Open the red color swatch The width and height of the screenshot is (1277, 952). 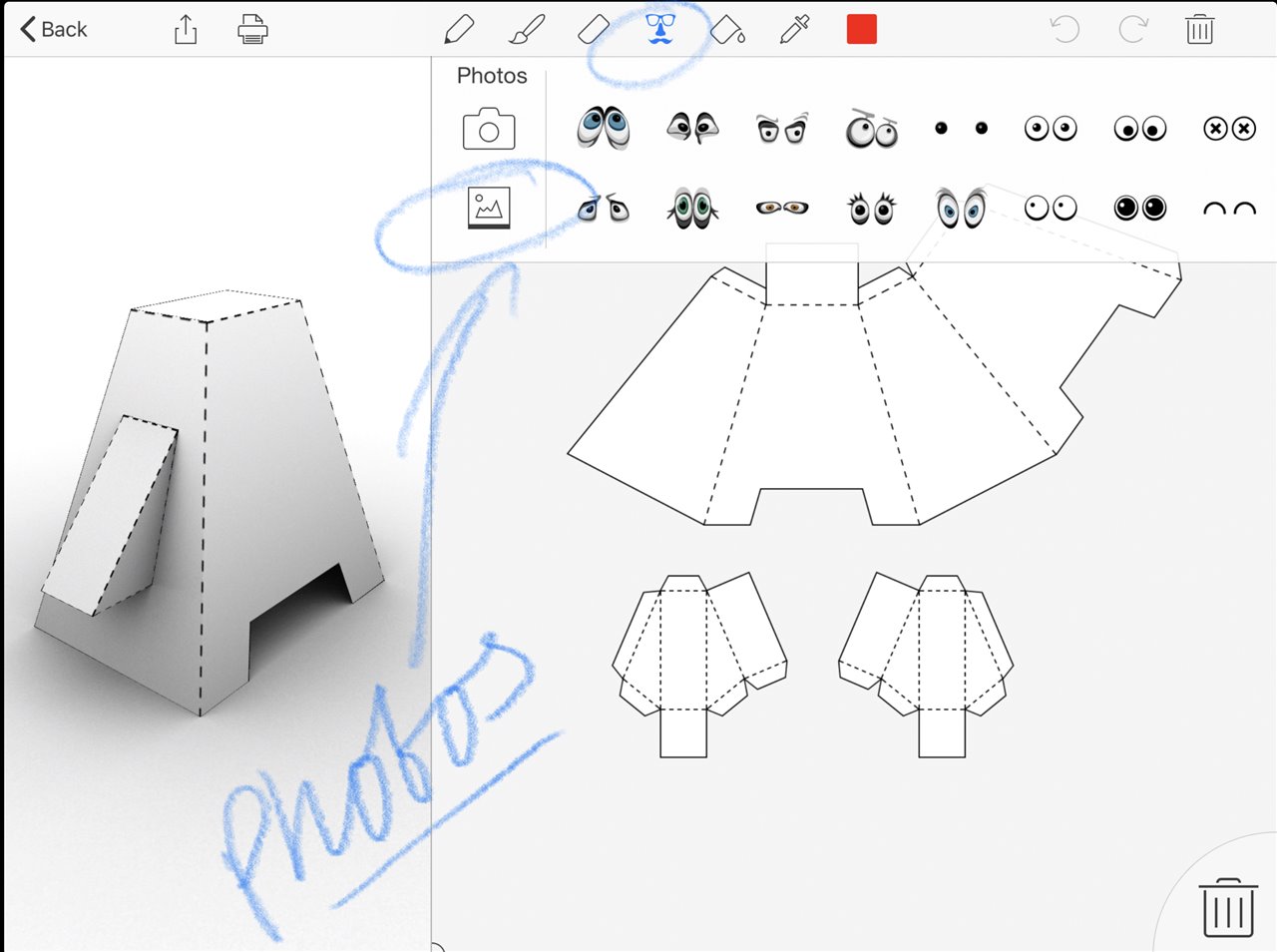click(861, 30)
